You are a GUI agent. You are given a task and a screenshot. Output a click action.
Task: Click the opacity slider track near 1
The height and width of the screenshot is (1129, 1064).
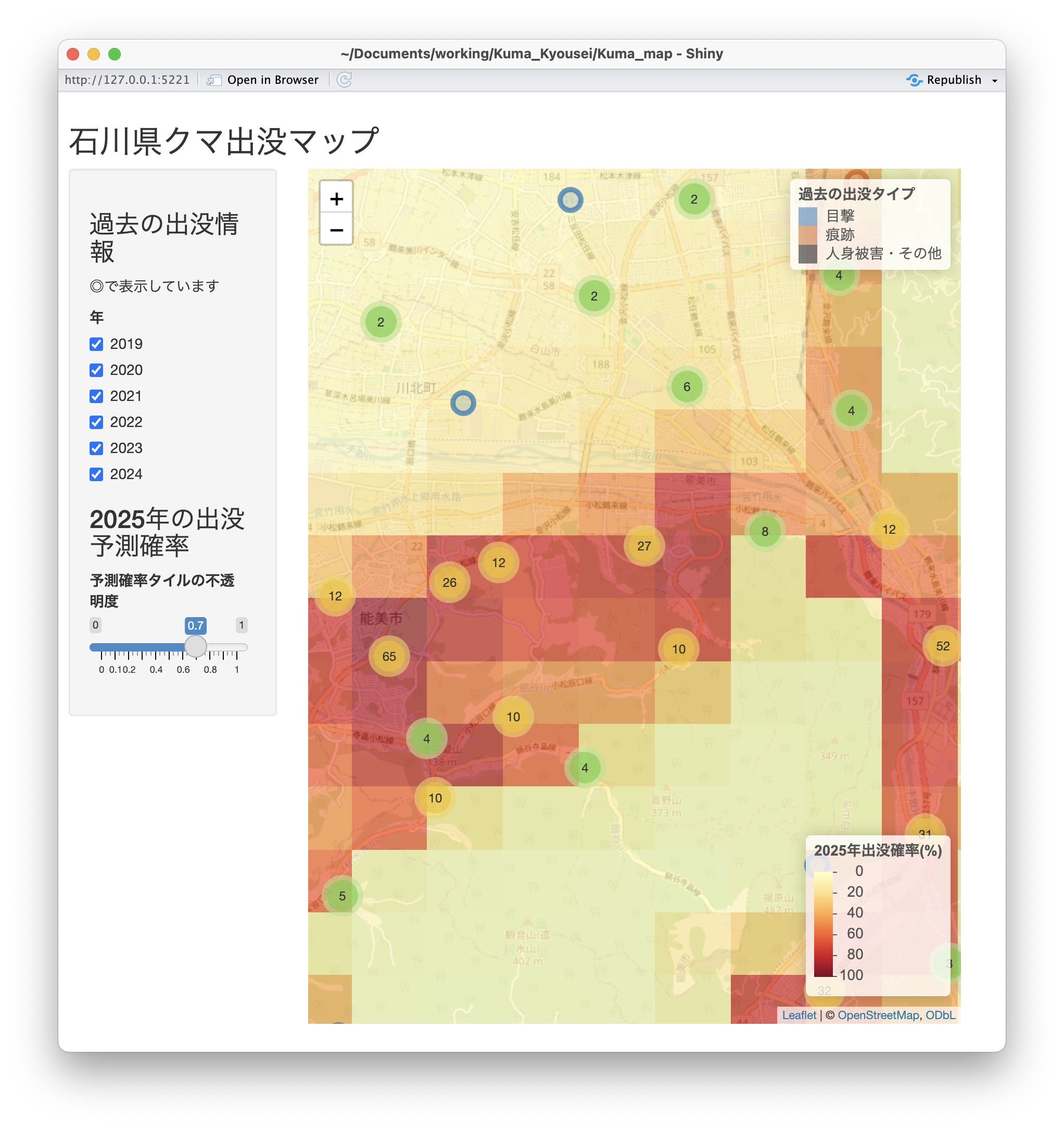click(x=242, y=647)
